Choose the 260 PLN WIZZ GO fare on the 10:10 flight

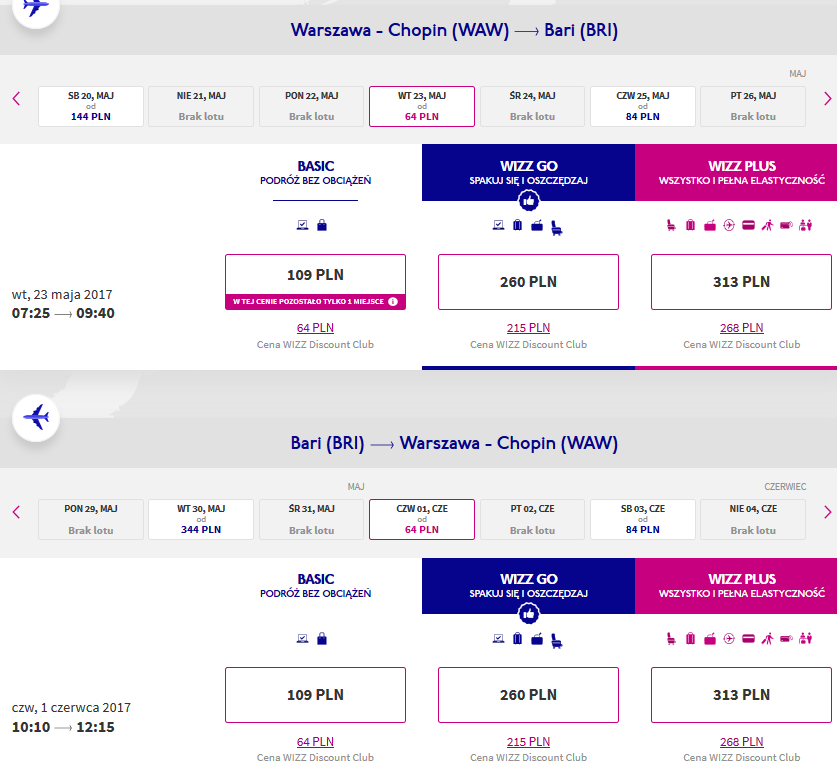point(528,695)
